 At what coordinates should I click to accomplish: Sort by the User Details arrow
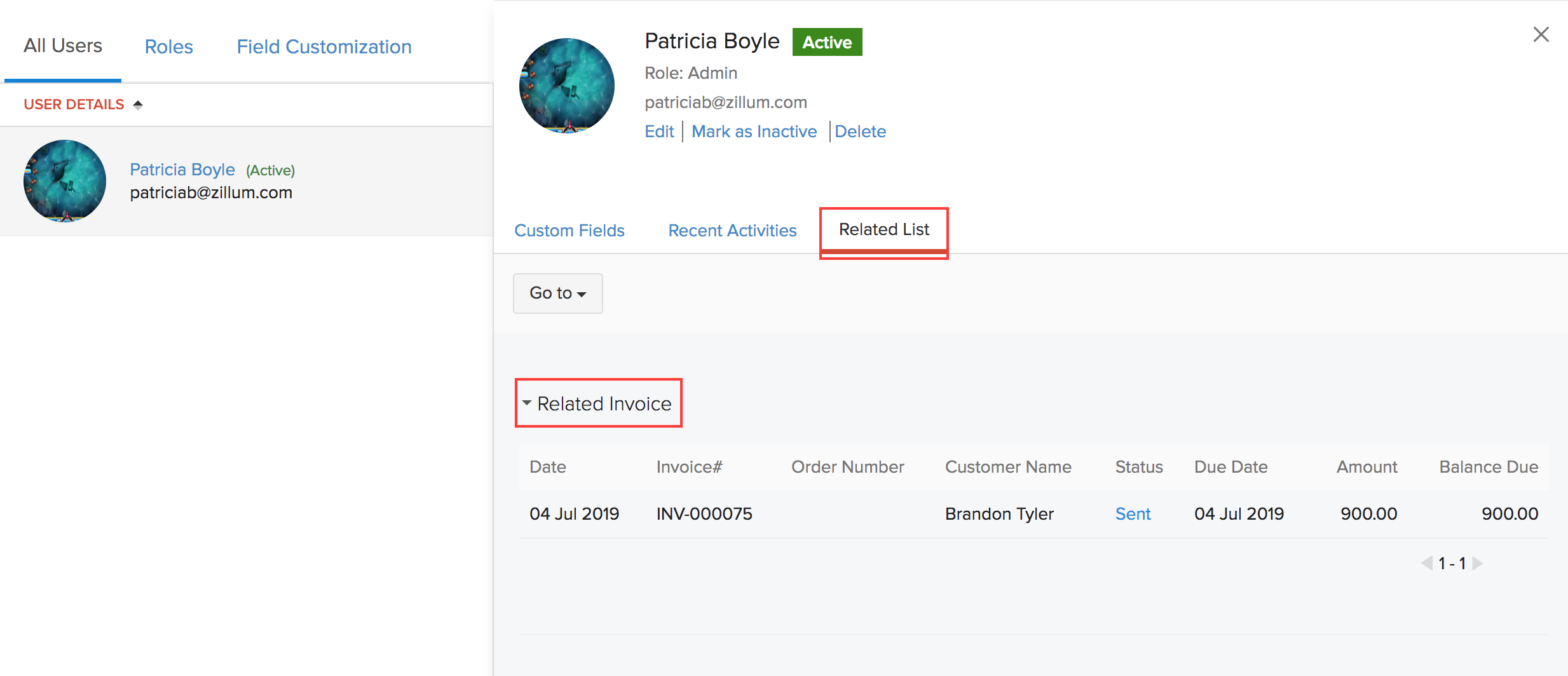(x=138, y=105)
